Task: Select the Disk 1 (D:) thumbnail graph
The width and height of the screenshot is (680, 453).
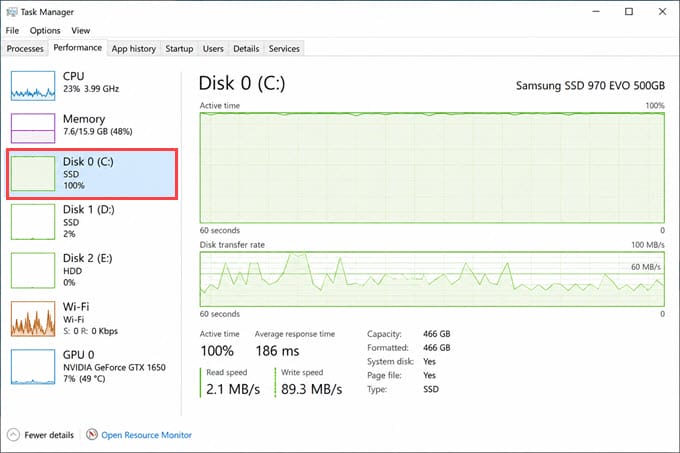Action: 33,222
